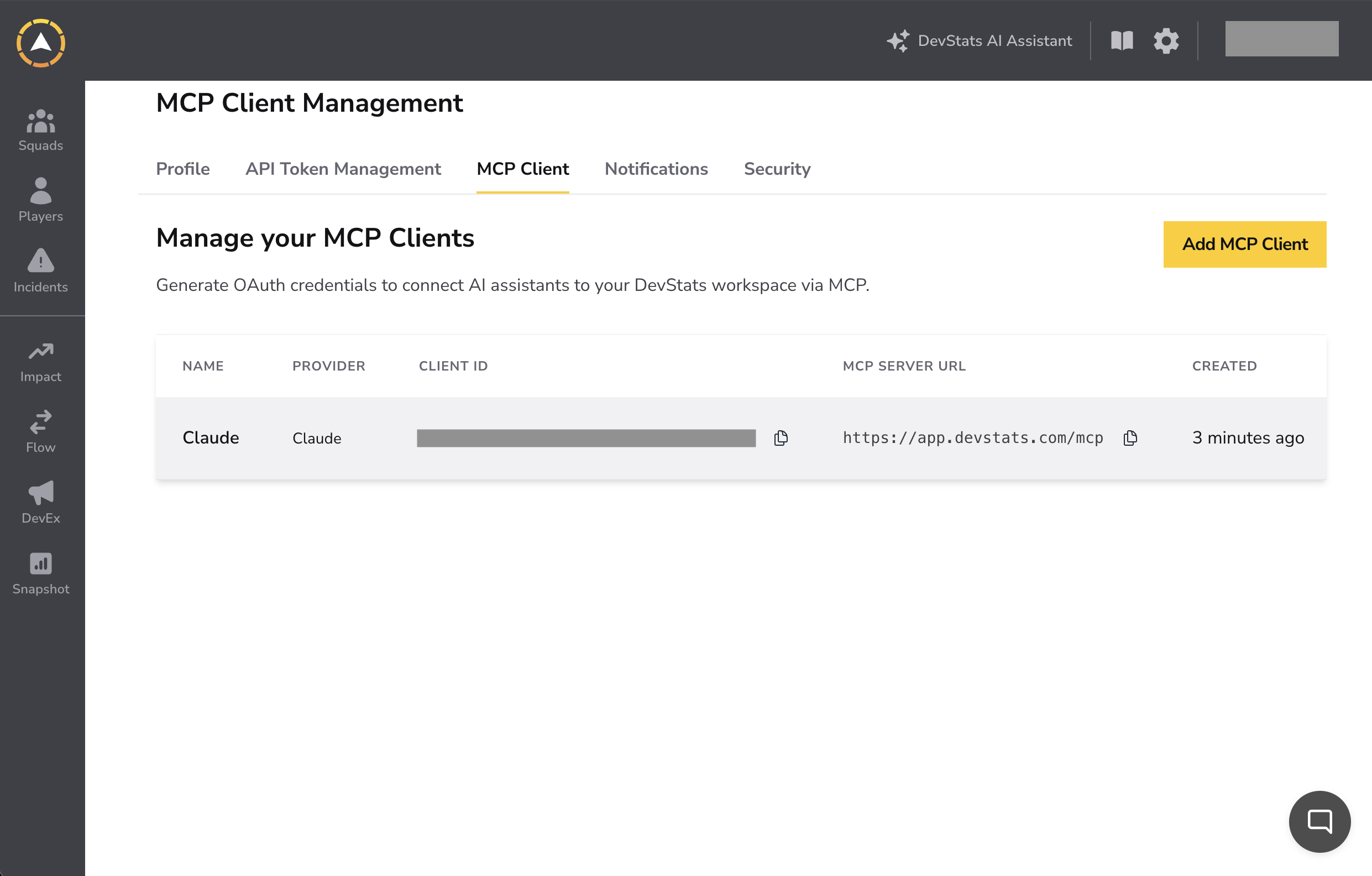Image resolution: width=1372 pixels, height=876 pixels.
Task: Click the "3 minutes ago" created cell
Action: tap(1248, 437)
